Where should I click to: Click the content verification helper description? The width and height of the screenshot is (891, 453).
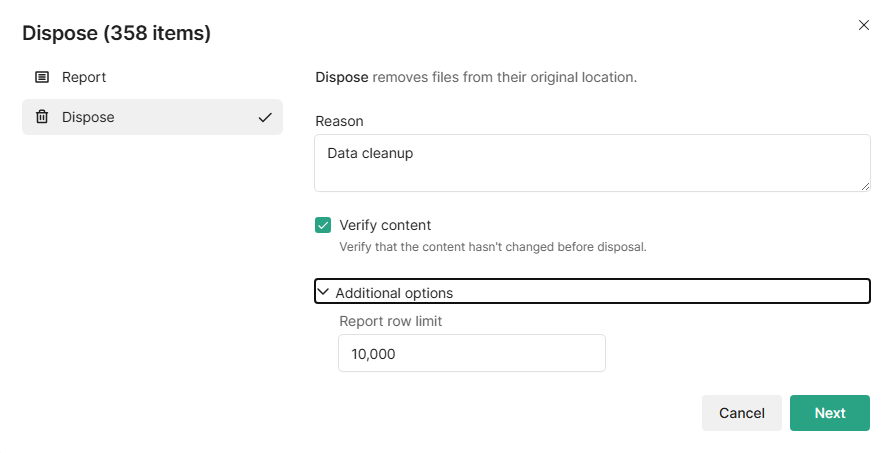[x=492, y=246]
